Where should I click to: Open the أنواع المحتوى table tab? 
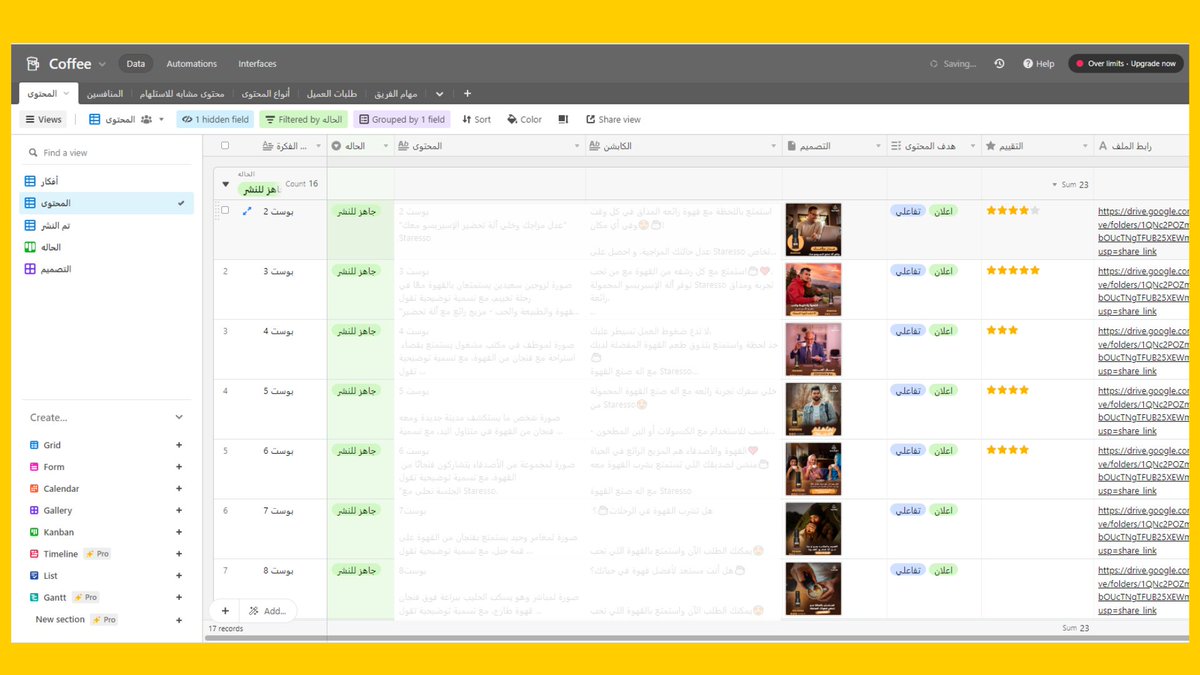(x=267, y=93)
